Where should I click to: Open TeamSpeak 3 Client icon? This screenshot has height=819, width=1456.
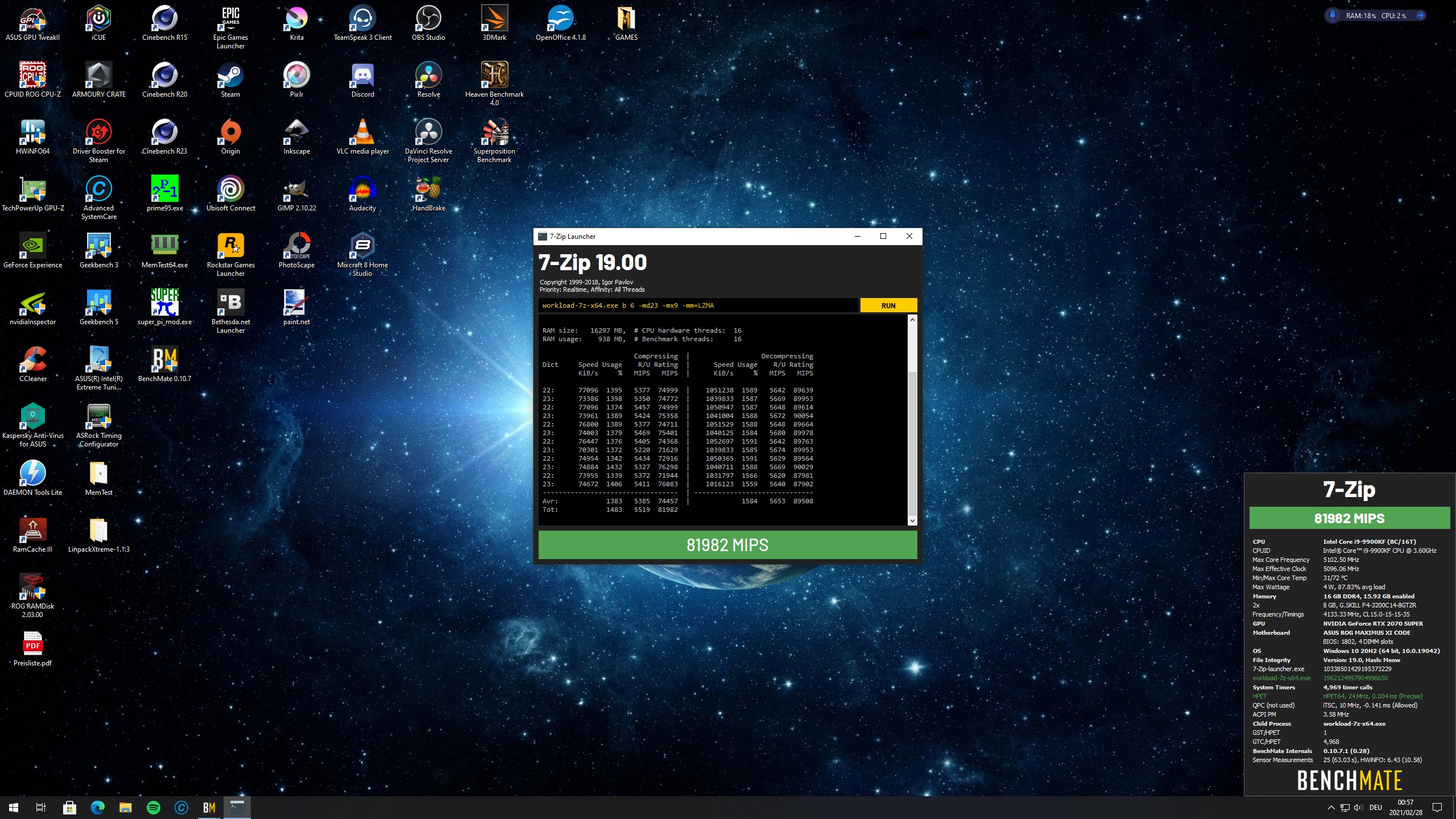[x=362, y=24]
